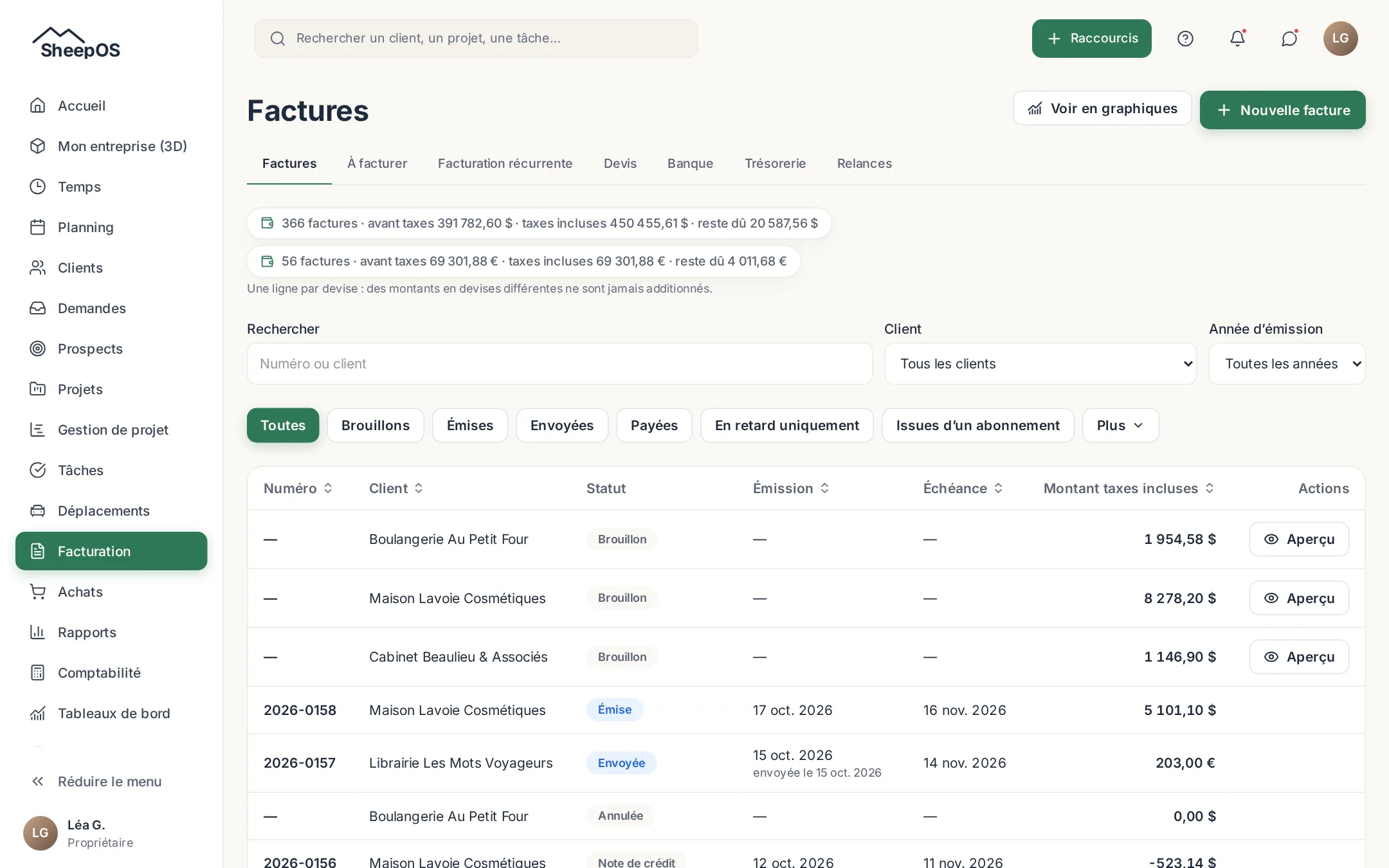Open Toutes les années dropdown
Viewport: 1389px width, 868px height.
pyautogui.click(x=1287, y=363)
